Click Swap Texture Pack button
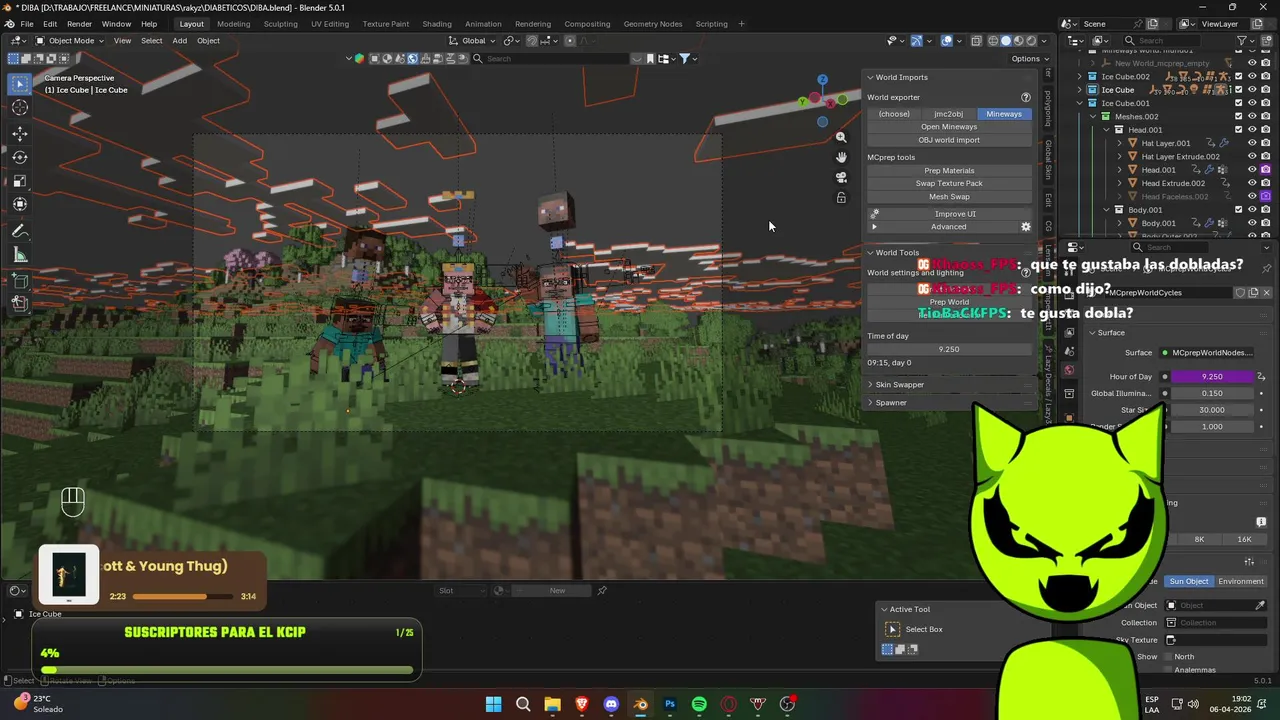This screenshot has height=720, width=1280. coord(949,184)
